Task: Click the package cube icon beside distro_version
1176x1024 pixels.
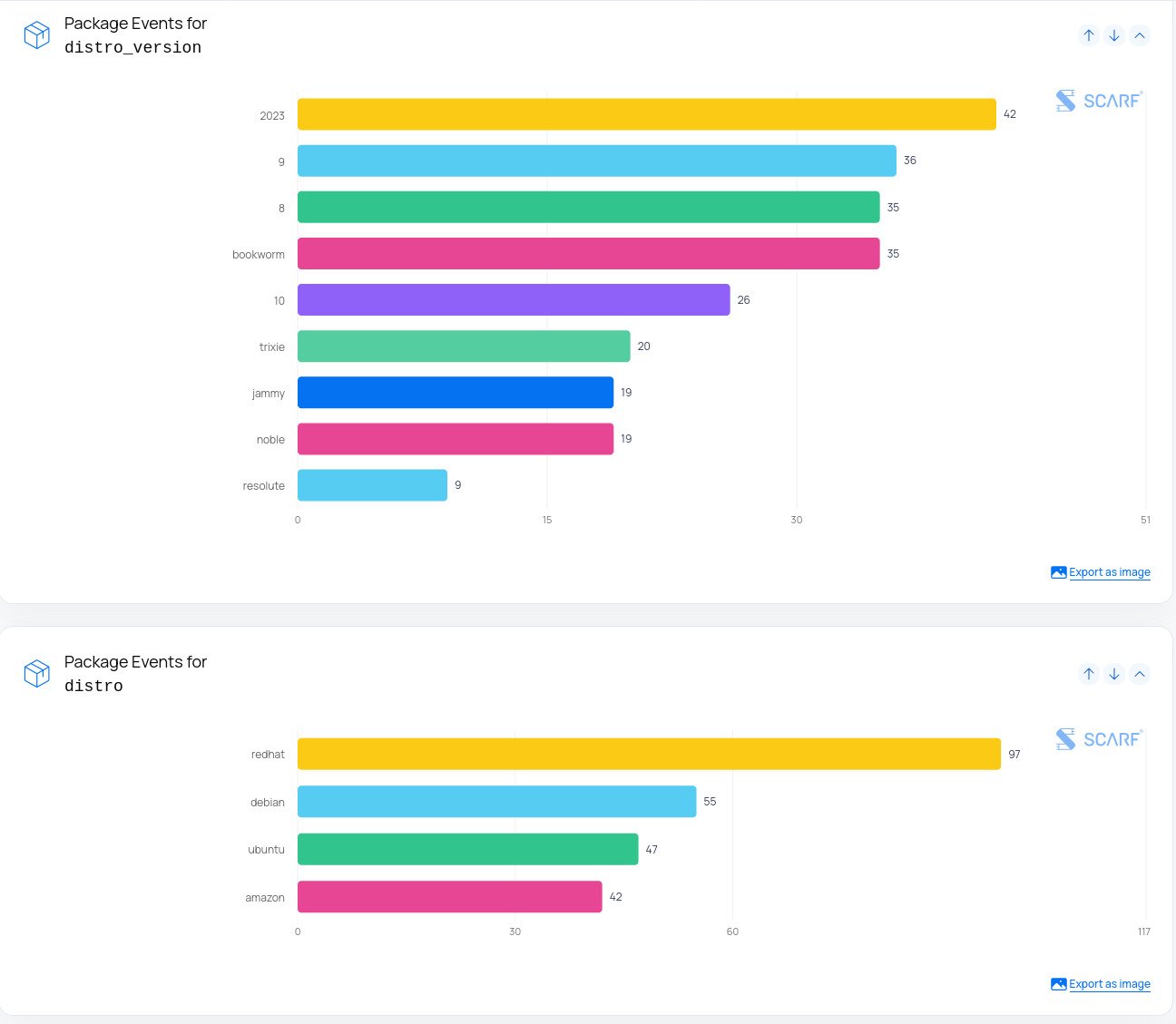Action: point(37,35)
